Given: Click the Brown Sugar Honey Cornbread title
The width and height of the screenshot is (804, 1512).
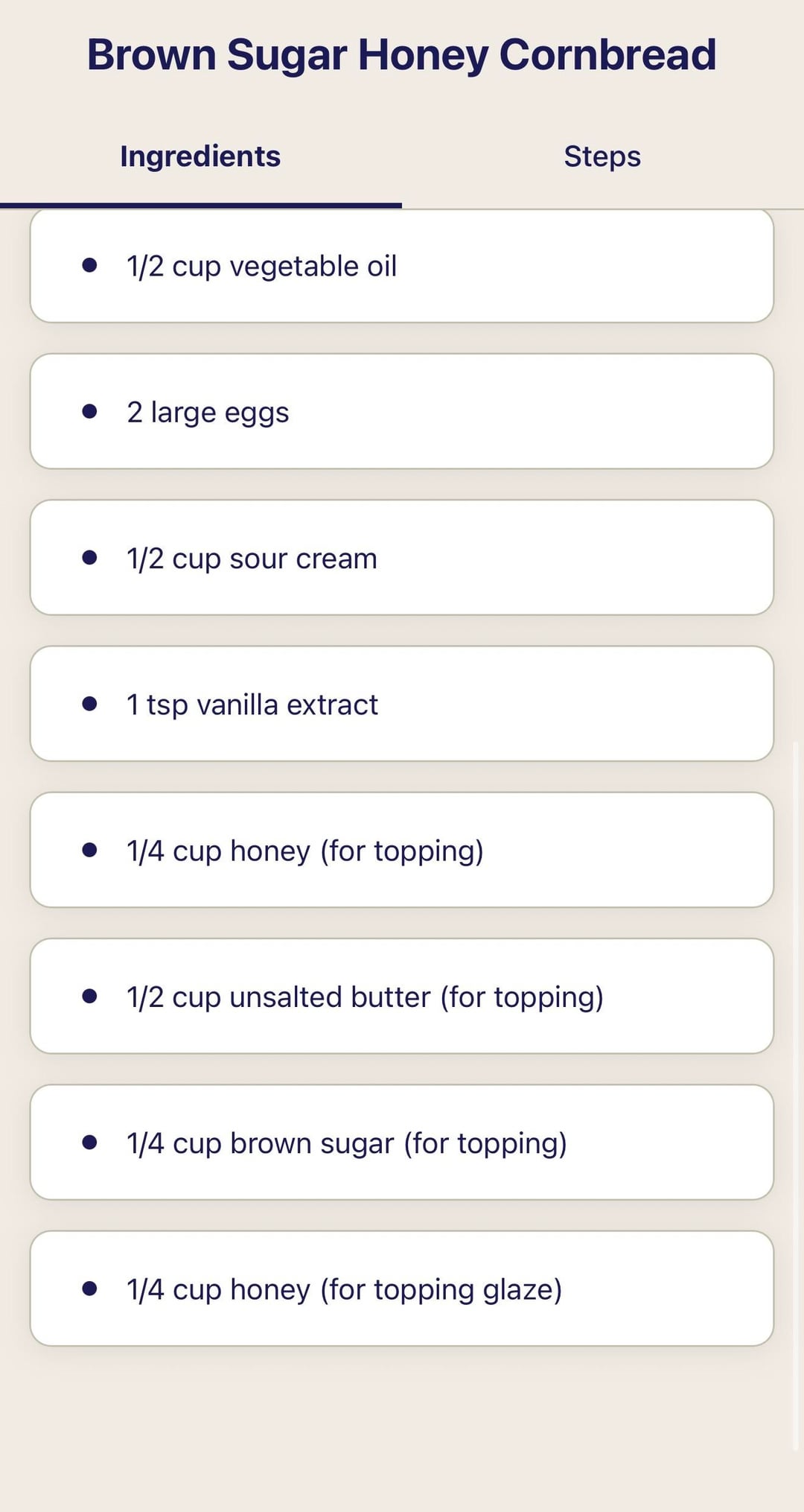Looking at the screenshot, I should [x=401, y=55].
